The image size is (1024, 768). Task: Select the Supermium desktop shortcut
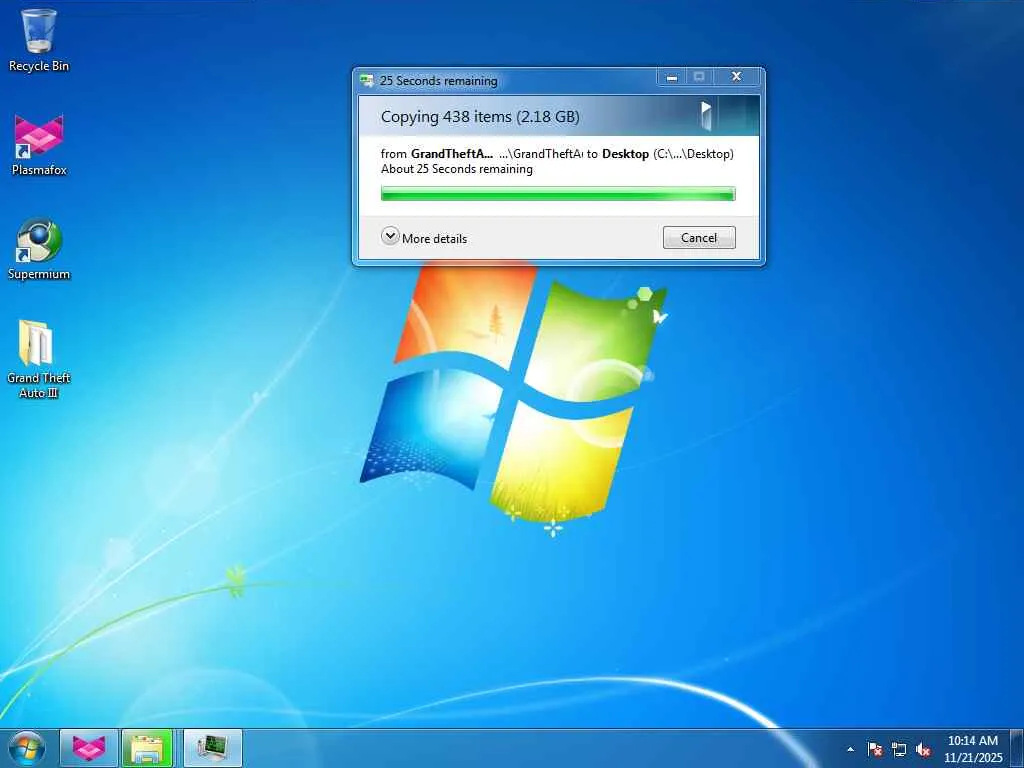[39, 249]
